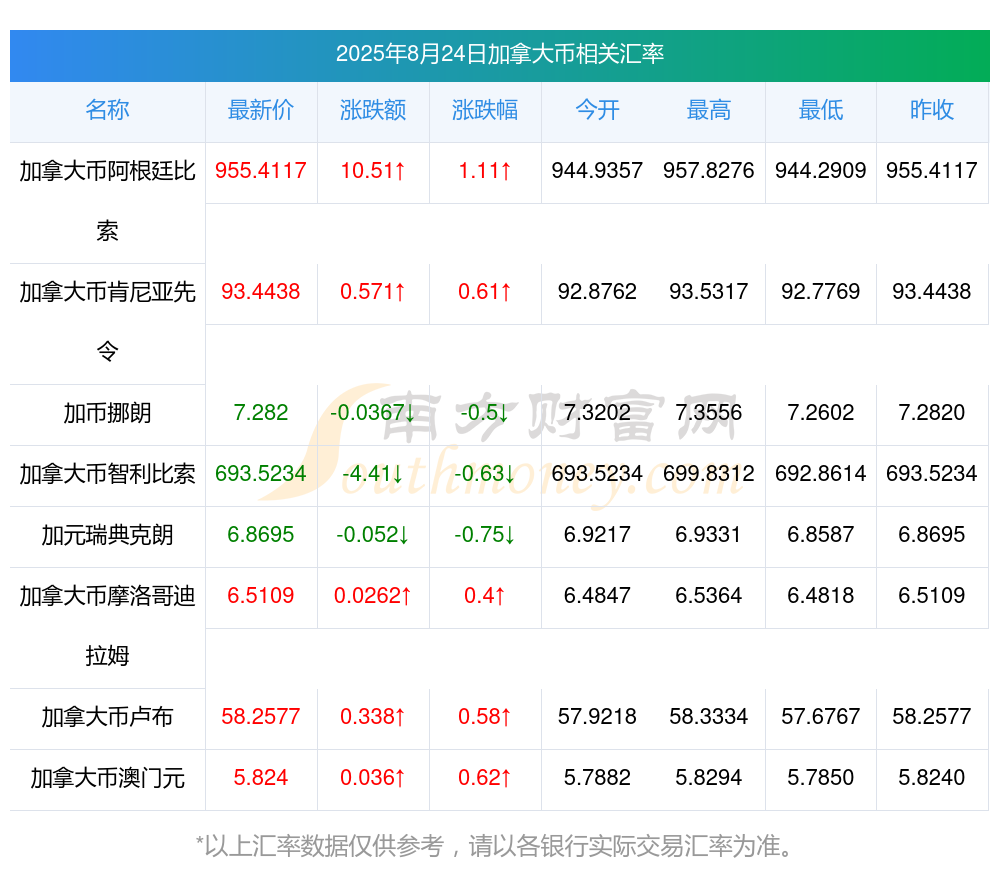Select the high value 957.8276

tap(709, 171)
